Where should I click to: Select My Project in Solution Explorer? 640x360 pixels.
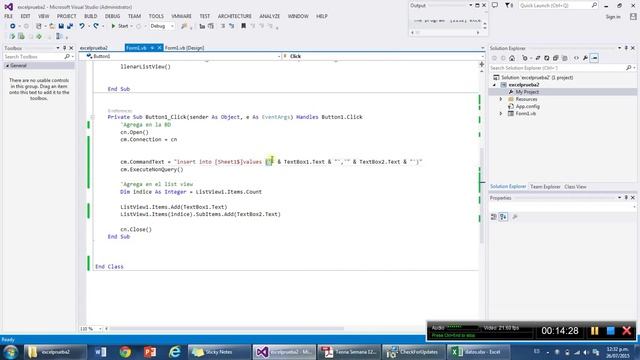[527, 92]
